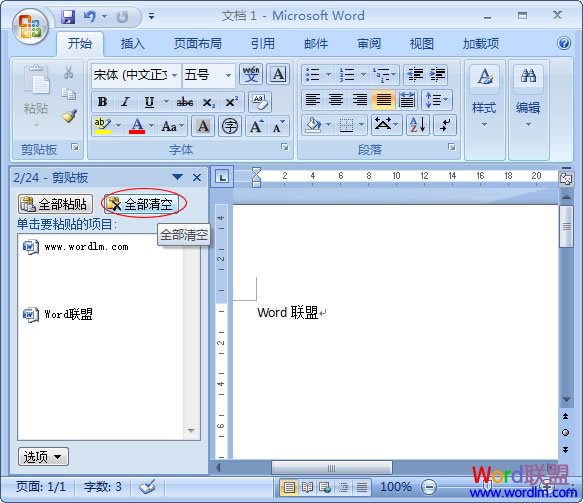Click the proofing check icon in status bar
583x503 pixels.
tap(147, 486)
